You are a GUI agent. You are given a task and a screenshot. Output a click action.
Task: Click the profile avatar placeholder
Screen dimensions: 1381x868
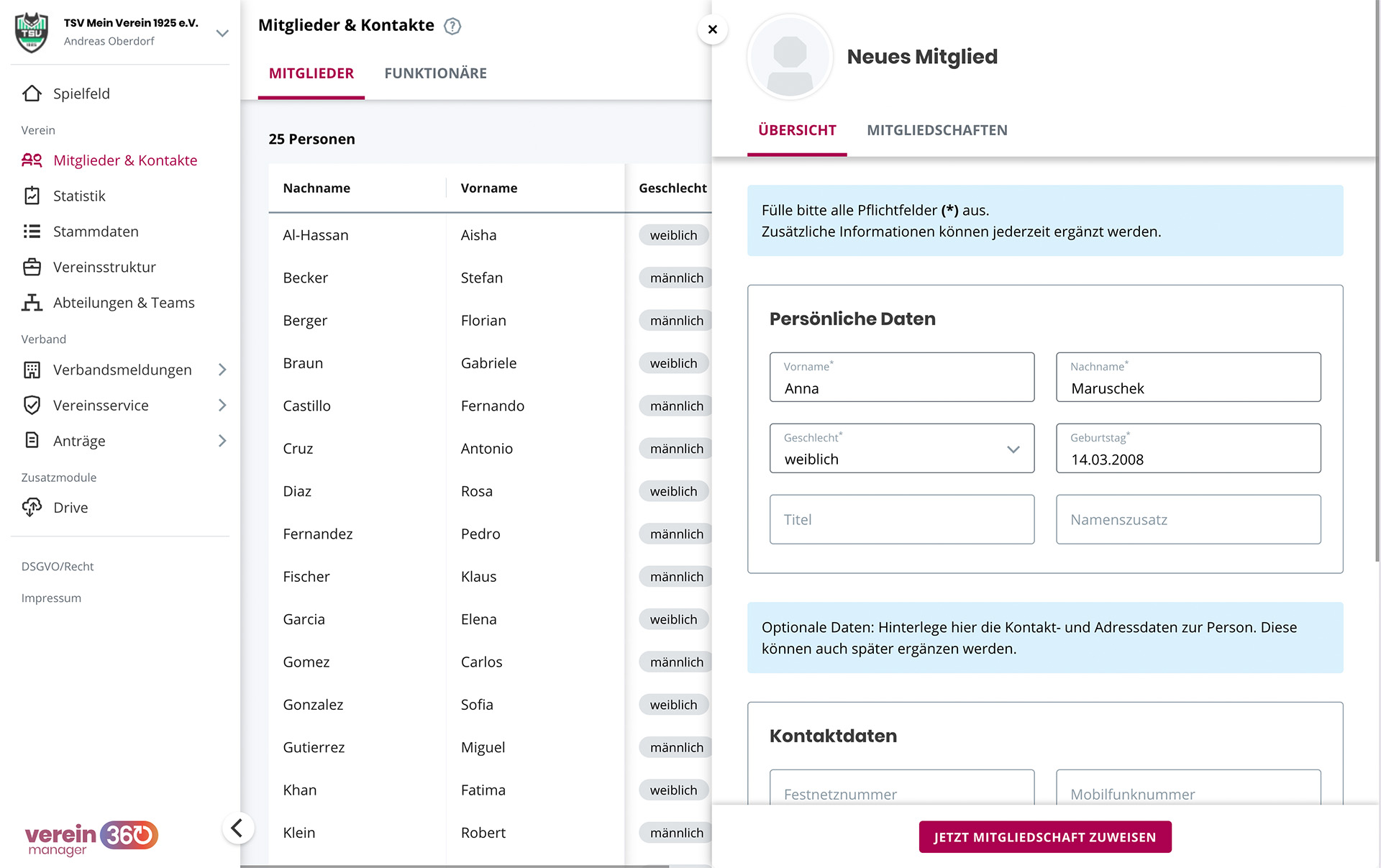(790, 57)
